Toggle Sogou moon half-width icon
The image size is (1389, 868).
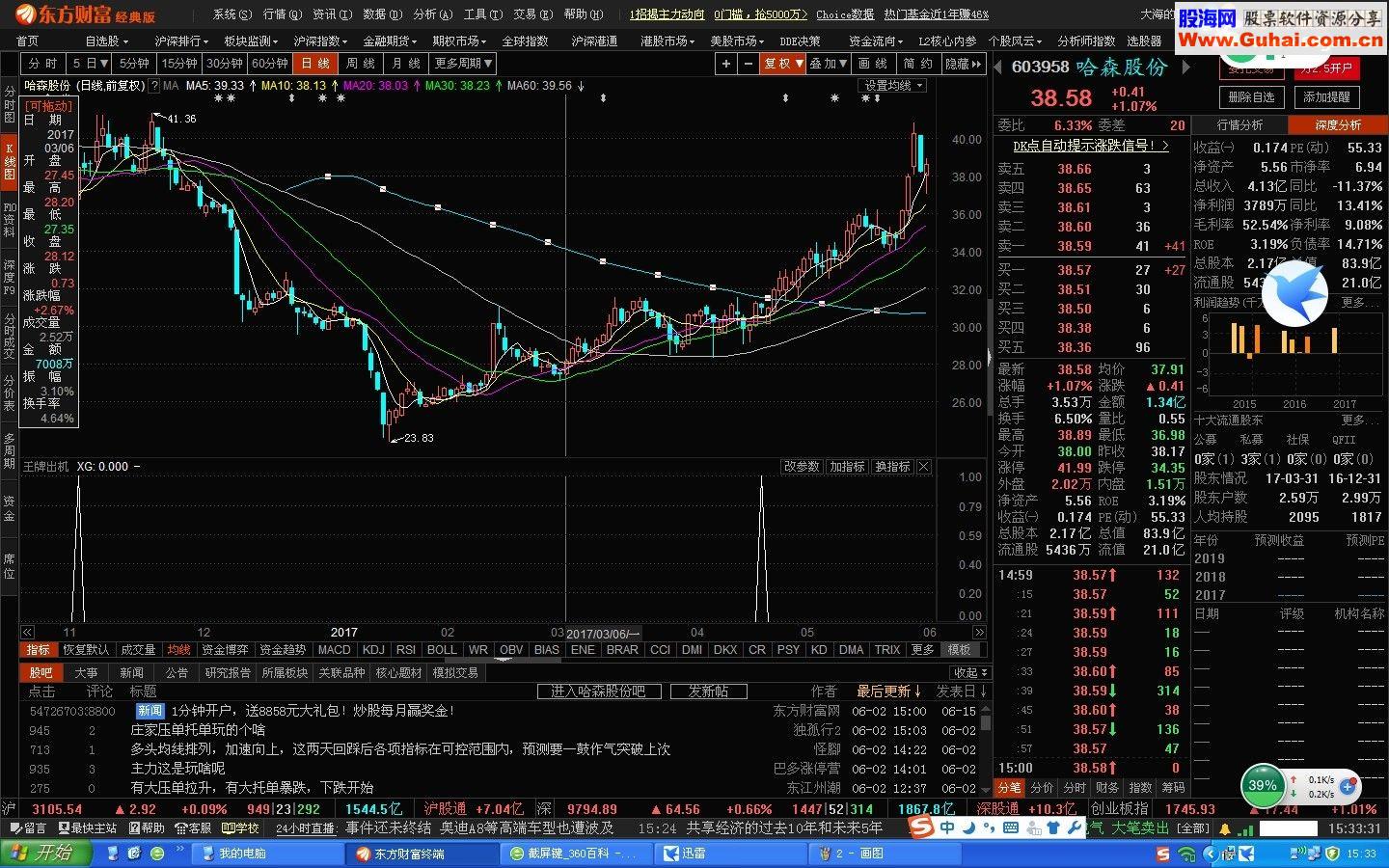[970, 827]
